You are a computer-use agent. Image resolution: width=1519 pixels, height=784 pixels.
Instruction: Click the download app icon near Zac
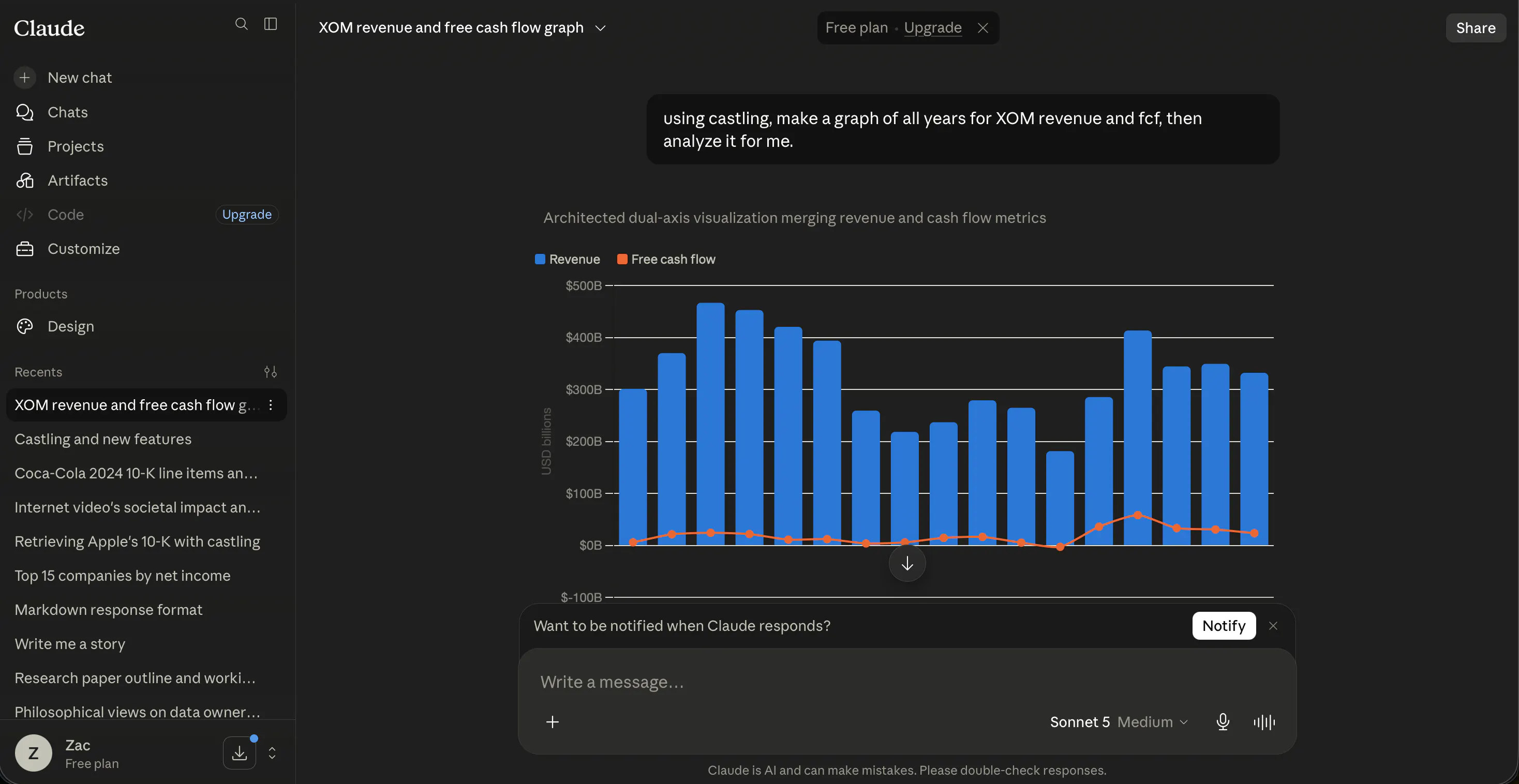(240, 753)
